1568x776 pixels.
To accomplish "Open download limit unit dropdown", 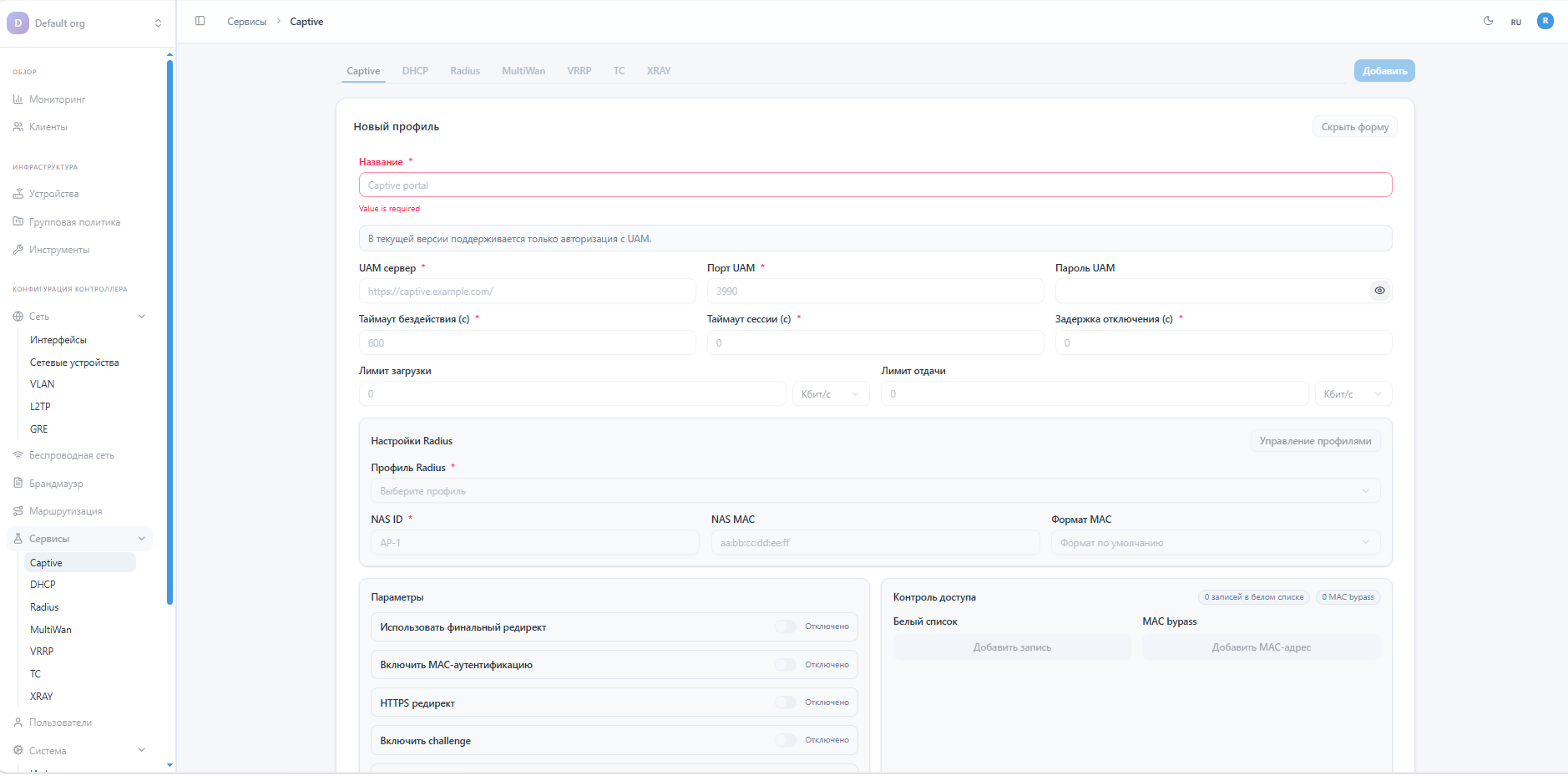I will pos(830,394).
